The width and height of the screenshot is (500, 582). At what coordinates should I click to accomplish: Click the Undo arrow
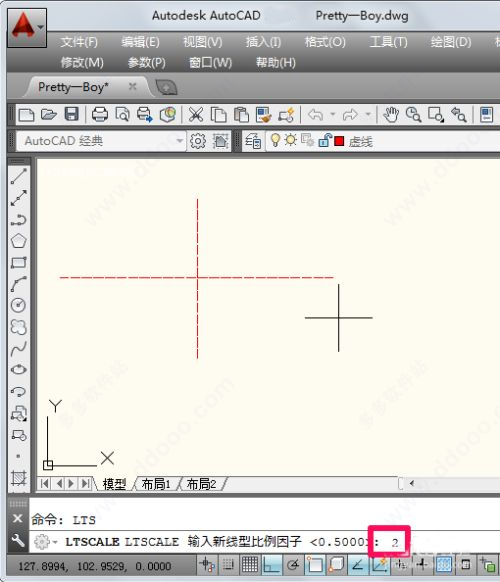[315, 115]
